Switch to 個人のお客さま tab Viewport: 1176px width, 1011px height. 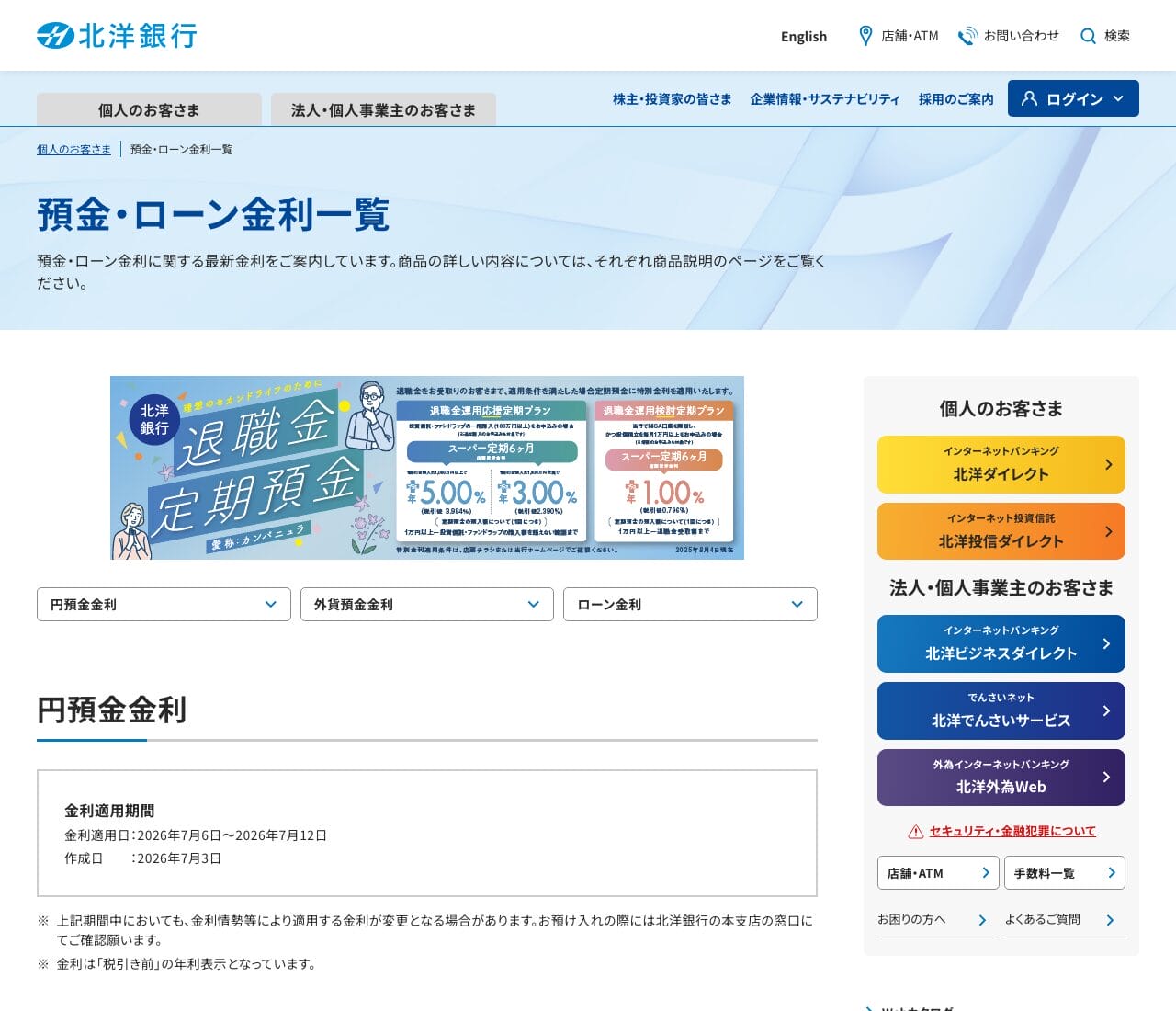[149, 109]
